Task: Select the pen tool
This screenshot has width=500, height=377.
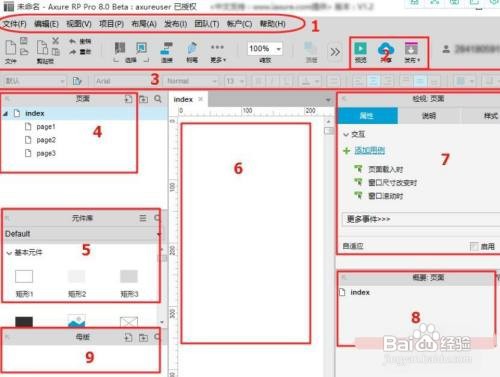Action: tap(191, 48)
